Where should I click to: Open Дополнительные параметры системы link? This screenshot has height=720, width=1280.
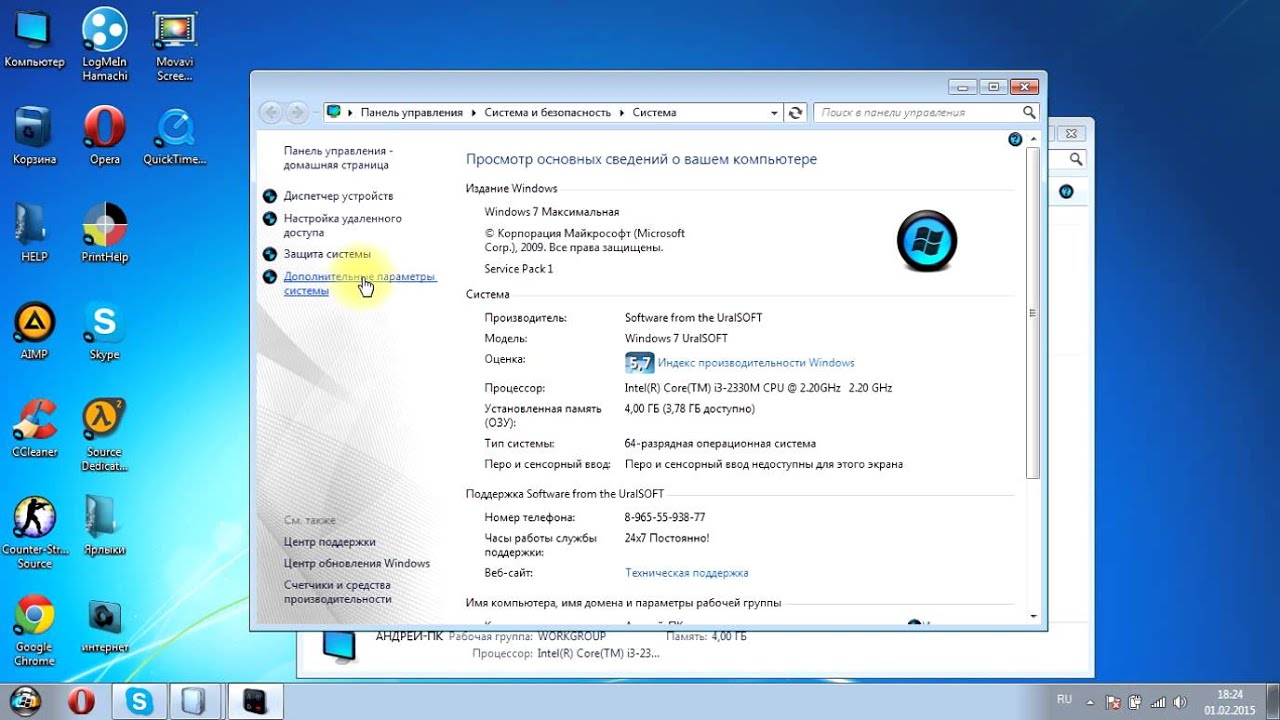(x=360, y=283)
